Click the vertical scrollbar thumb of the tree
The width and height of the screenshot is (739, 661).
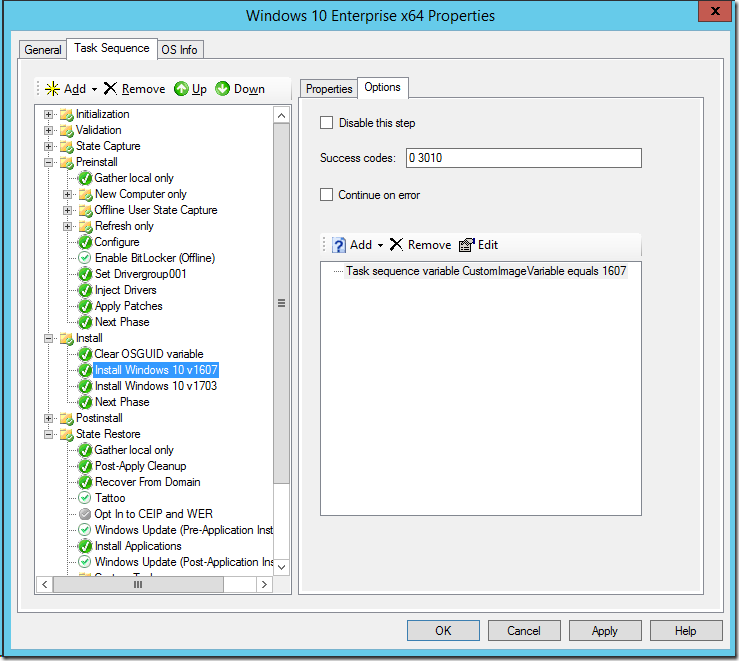281,303
